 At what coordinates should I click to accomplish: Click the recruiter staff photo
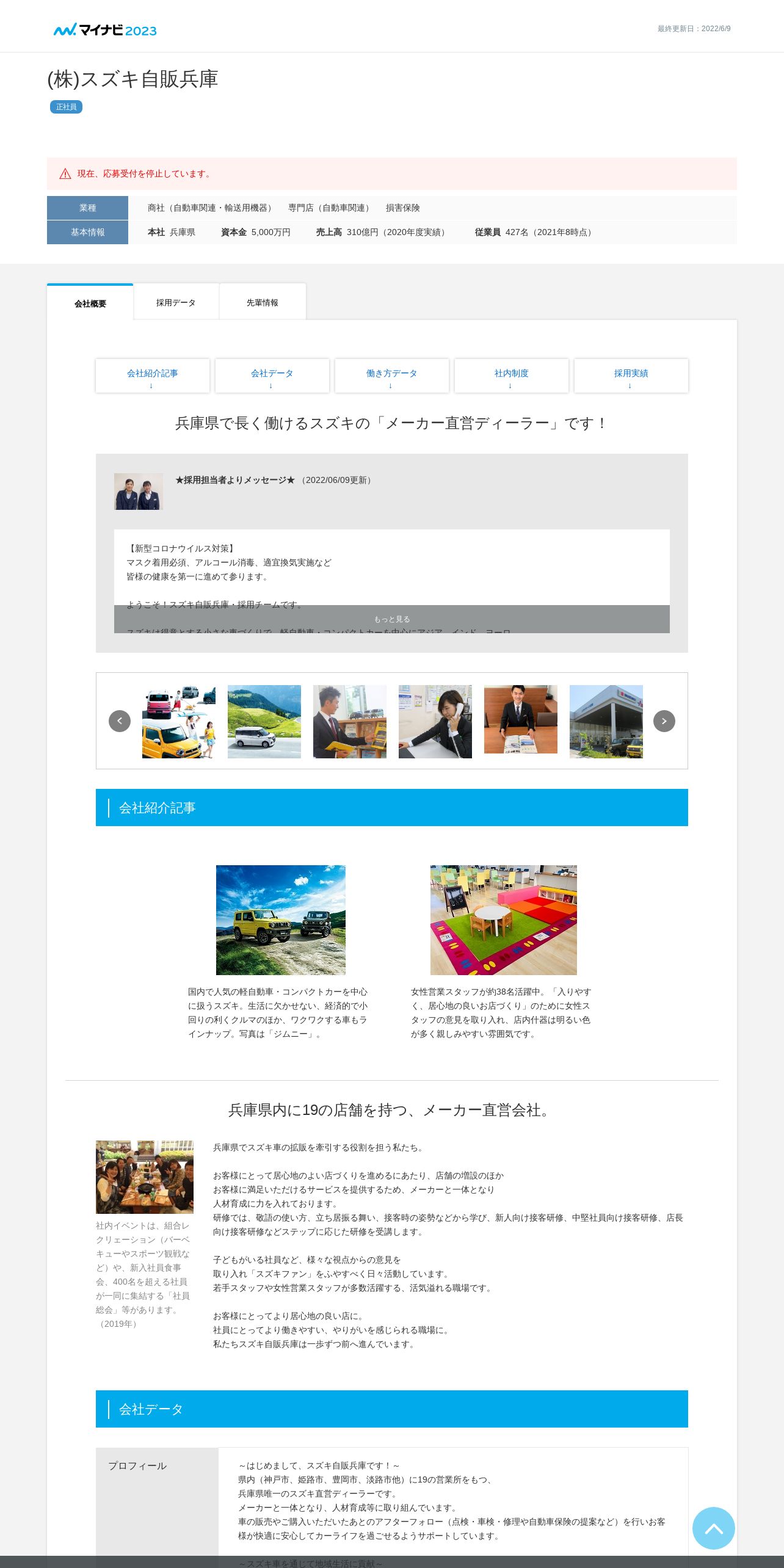click(139, 492)
